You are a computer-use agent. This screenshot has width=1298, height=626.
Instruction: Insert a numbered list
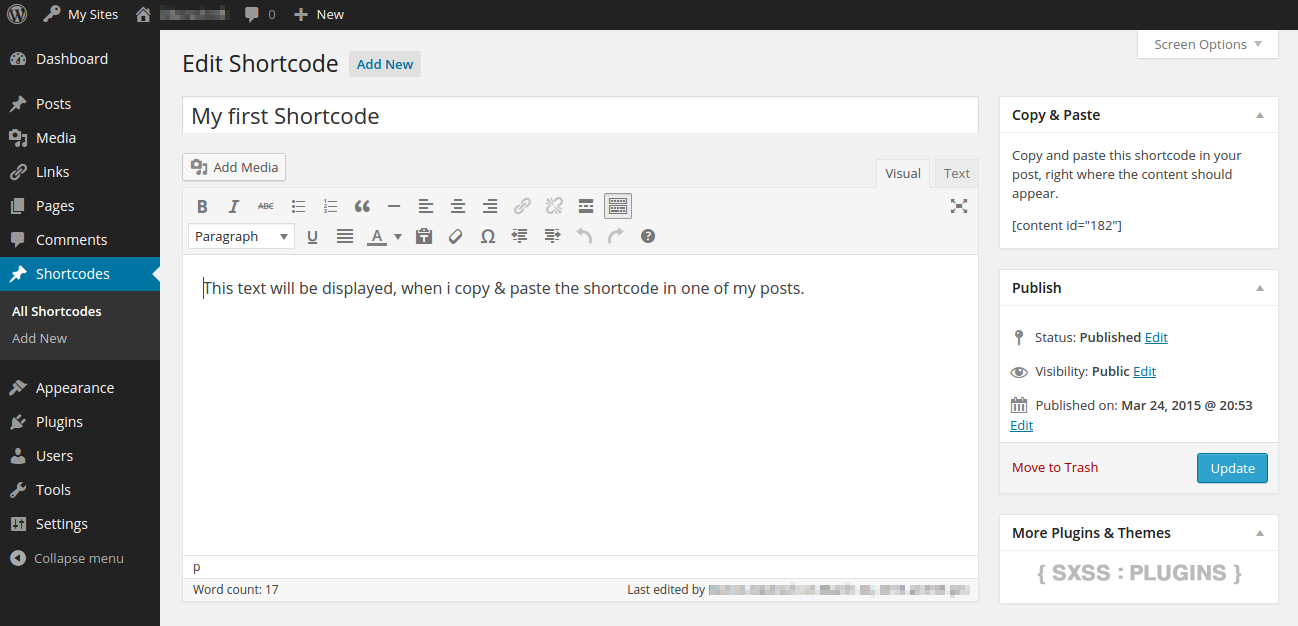click(x=330, y=206)
